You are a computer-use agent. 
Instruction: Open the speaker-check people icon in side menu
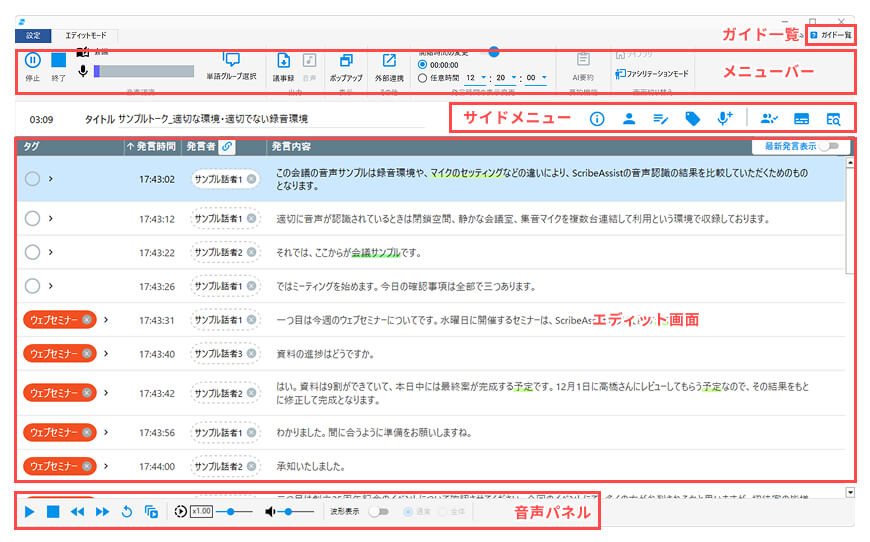pos(769,118)
